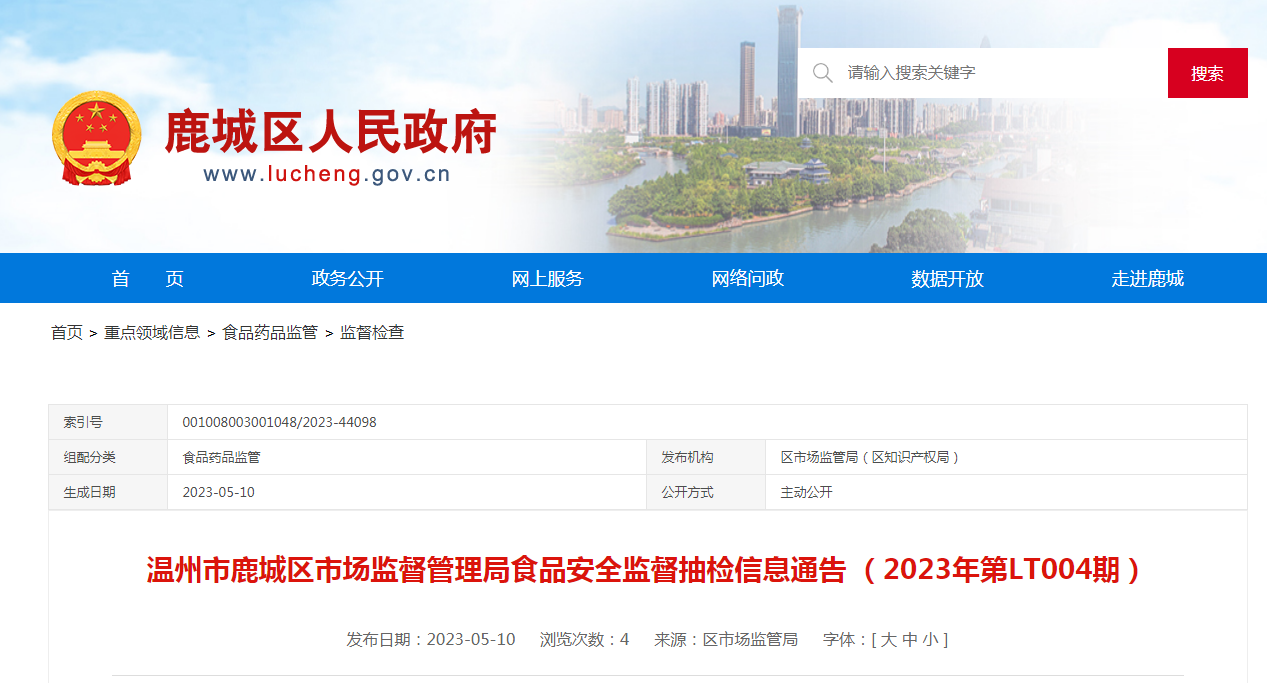Click the national emblem logo
Image resolution: width=1267 pixels, height=683 pixels.
coord(96,138)
